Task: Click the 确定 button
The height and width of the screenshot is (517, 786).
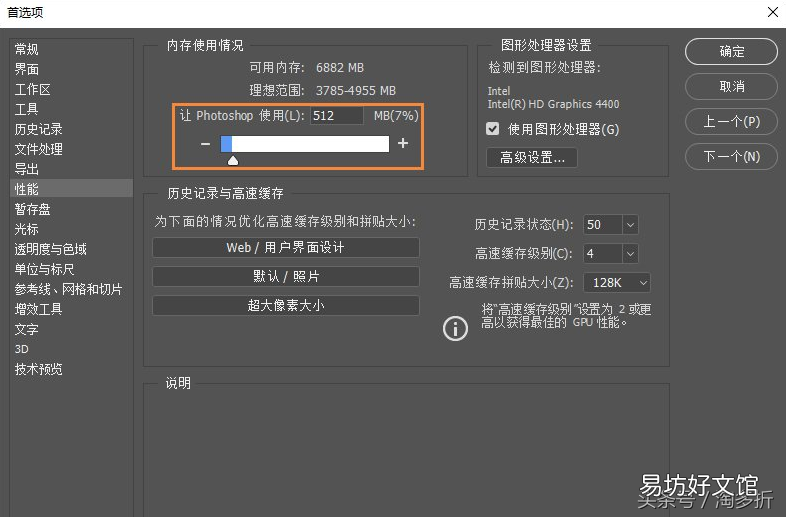Action: click(731, 51)
